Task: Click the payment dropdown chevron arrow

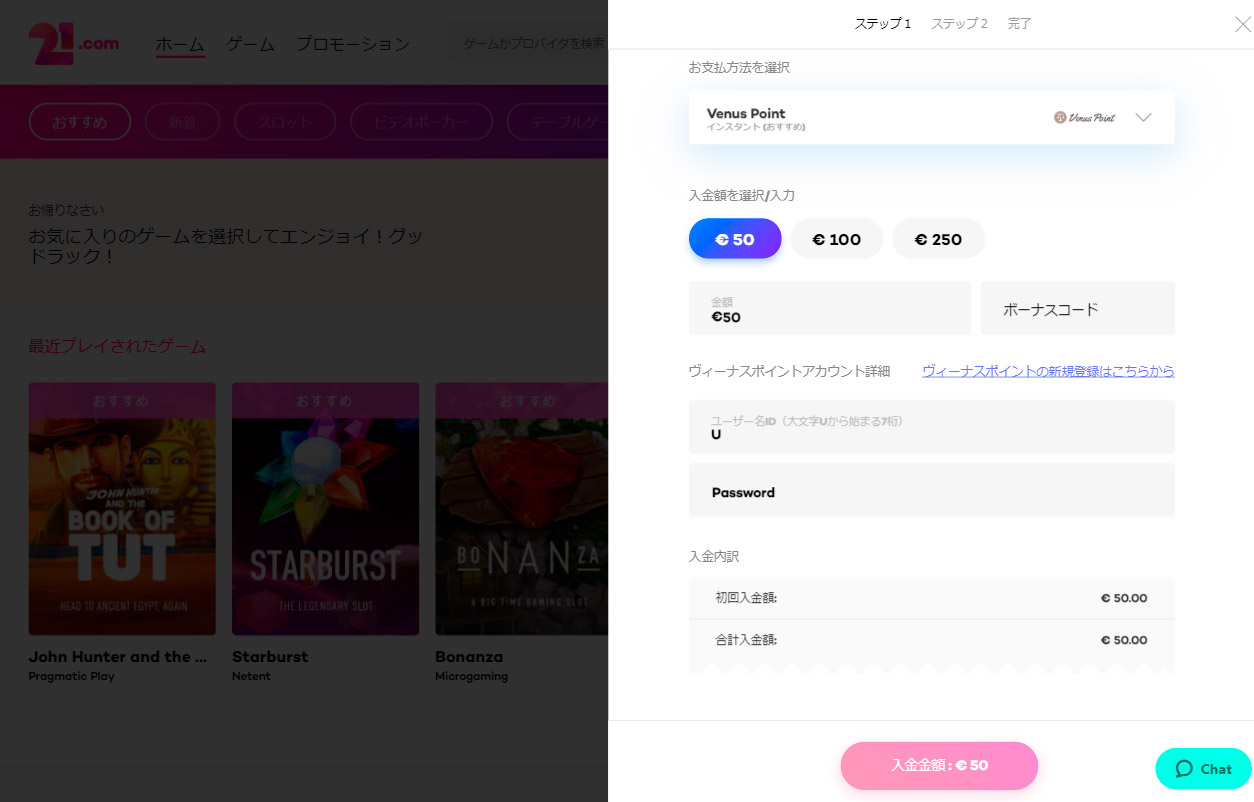Action: tap(1144, 117)
